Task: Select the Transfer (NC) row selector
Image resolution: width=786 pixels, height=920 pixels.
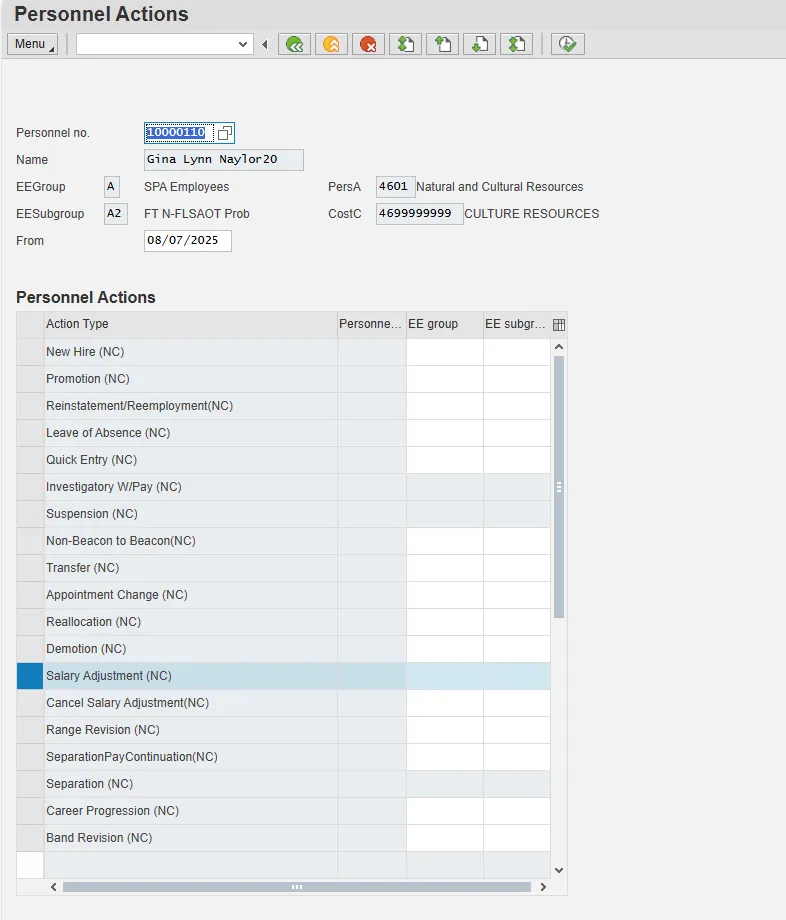Action: pyautogui.click(x=30, y=568)
